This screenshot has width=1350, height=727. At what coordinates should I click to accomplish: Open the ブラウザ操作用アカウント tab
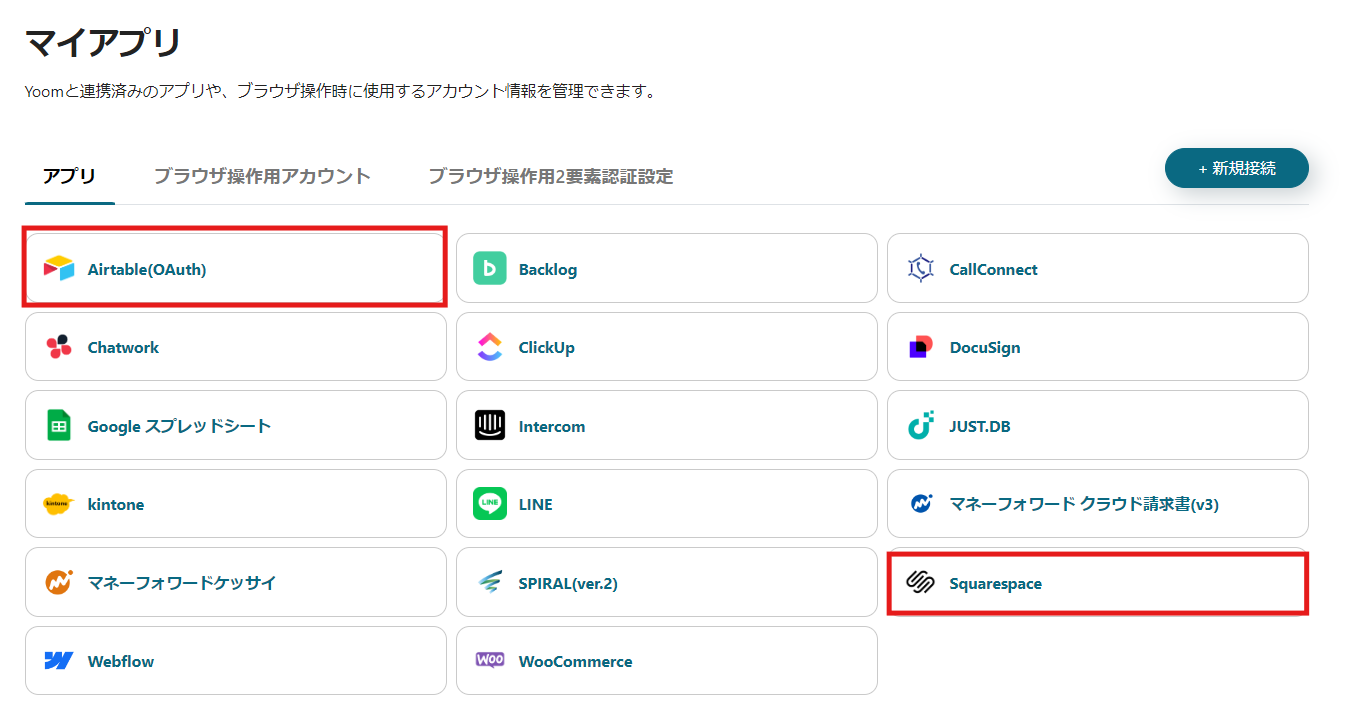tap(262, 177)
